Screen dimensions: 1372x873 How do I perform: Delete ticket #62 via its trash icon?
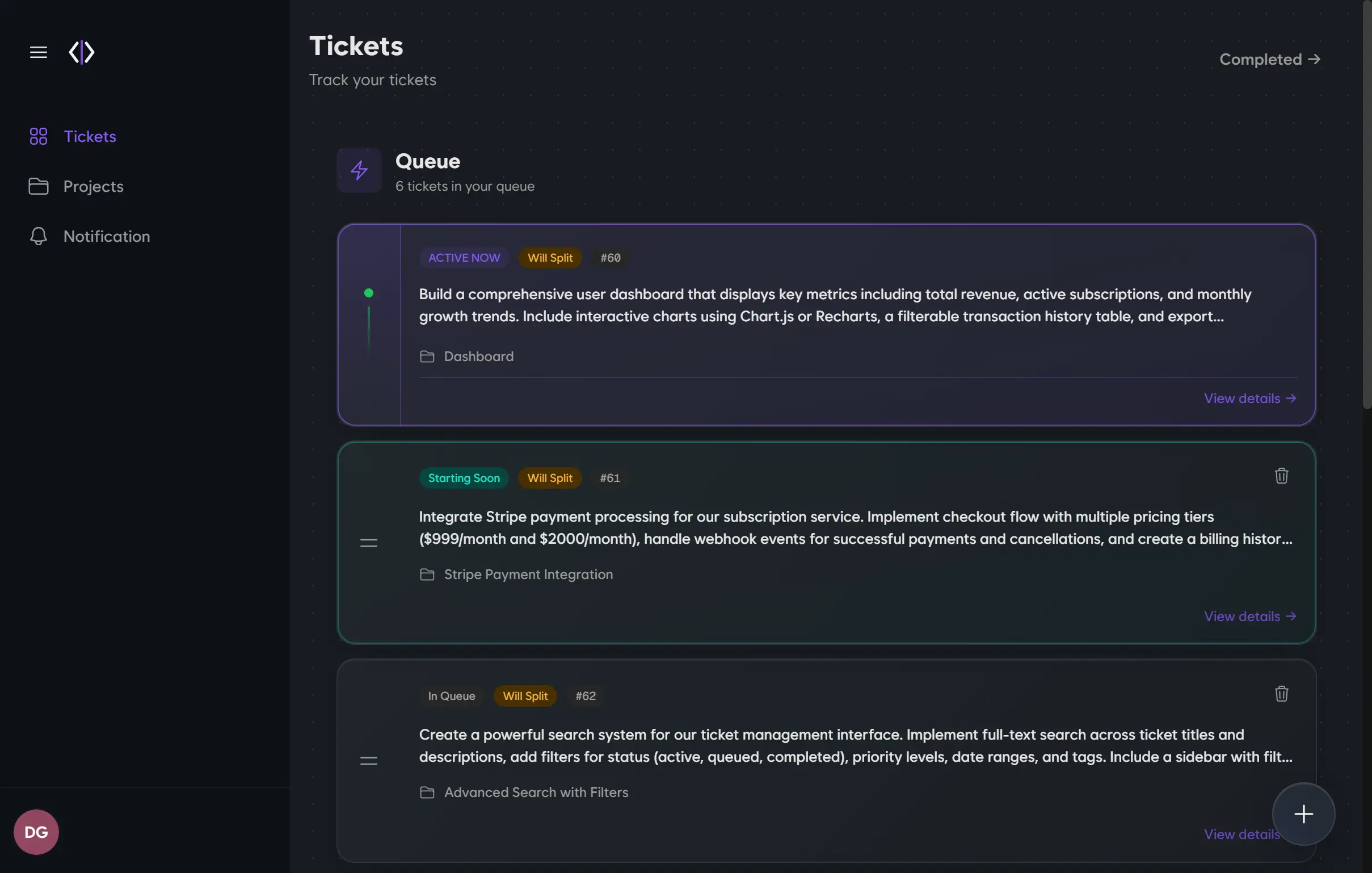(1281, 694)
